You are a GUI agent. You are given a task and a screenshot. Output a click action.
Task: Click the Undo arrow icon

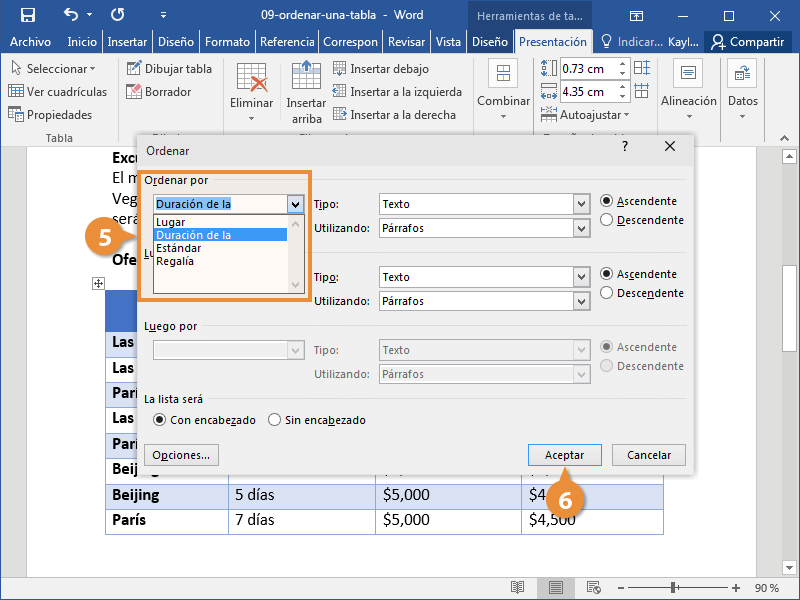pos(71,15)
